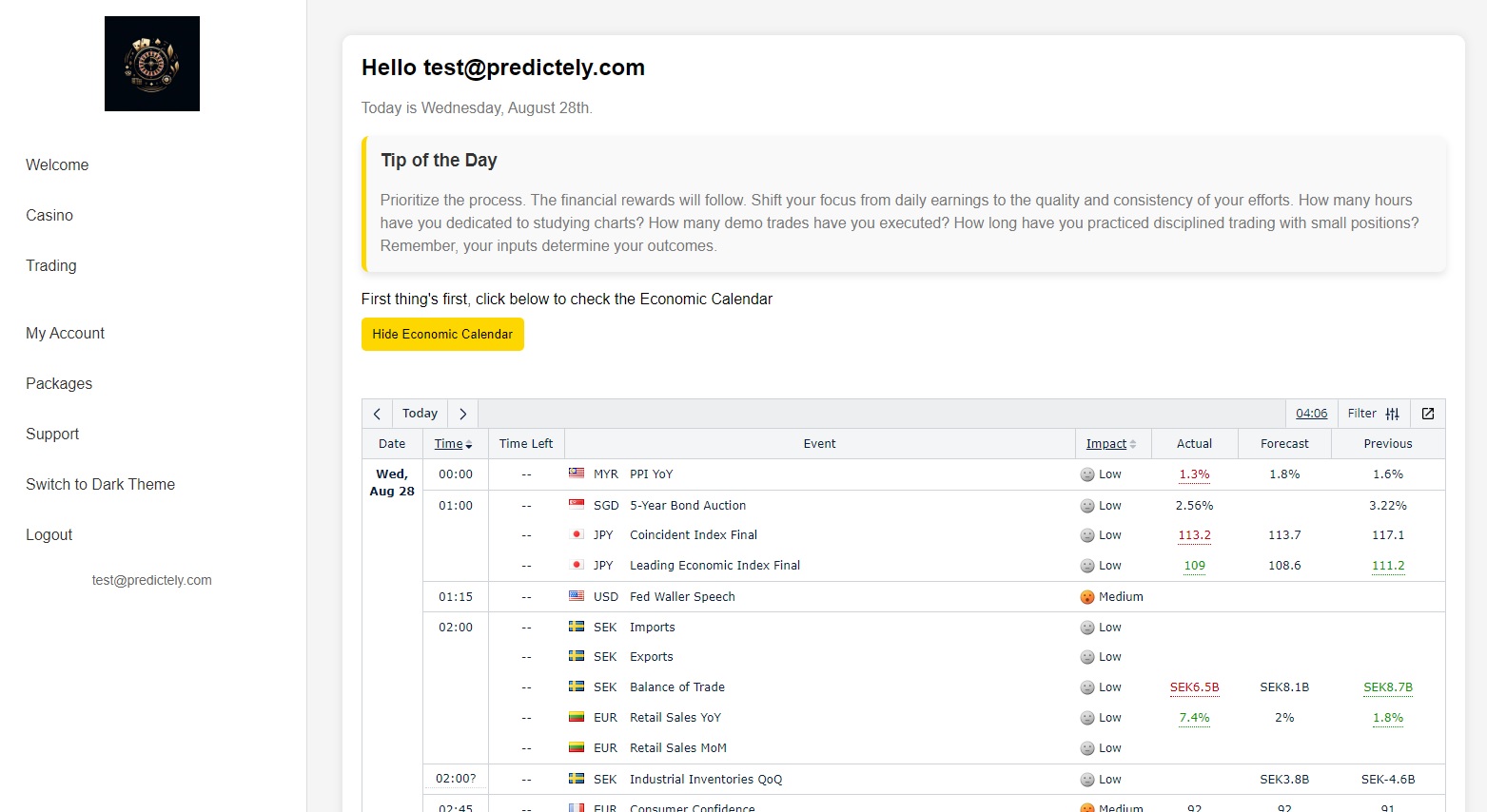Go to previous day with left chevron

point(377,413)
